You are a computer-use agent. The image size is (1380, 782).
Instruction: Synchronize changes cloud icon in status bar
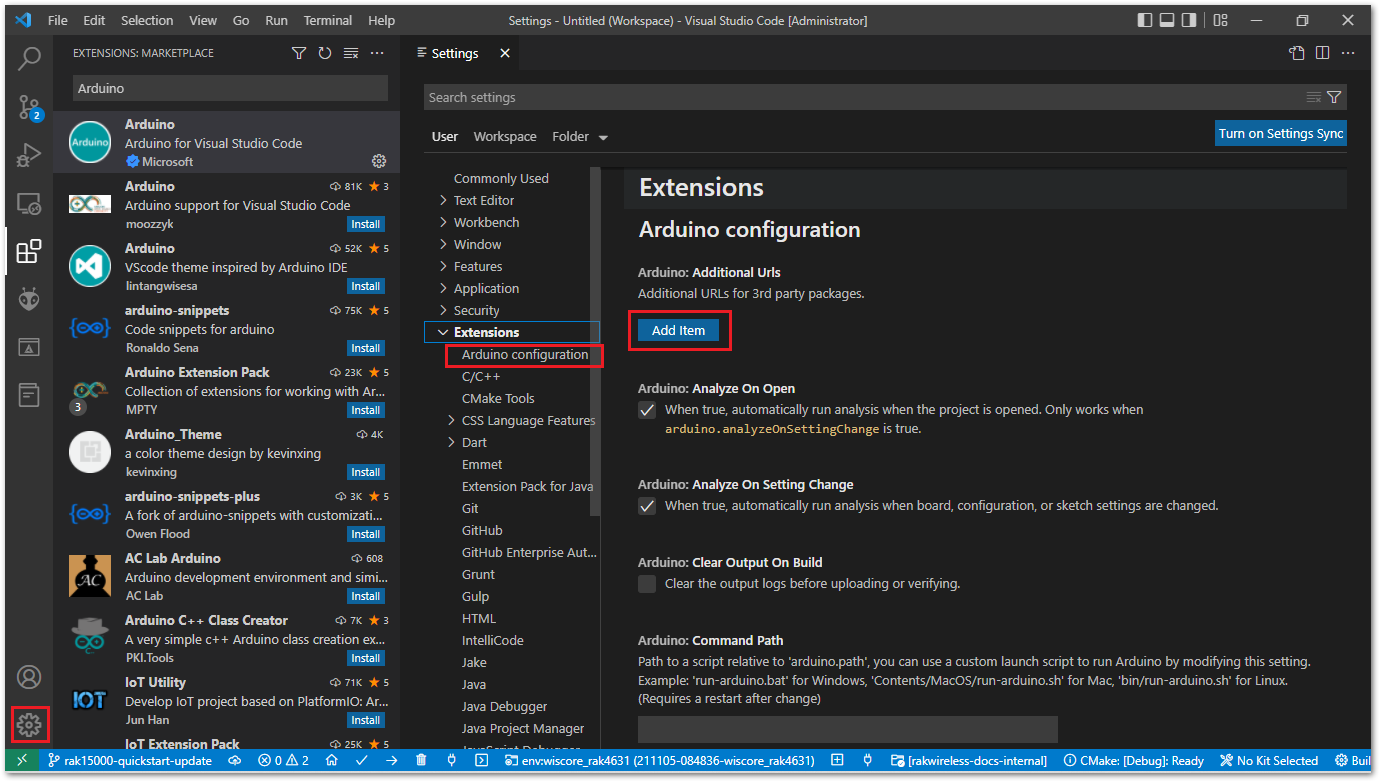click(235, 761)
